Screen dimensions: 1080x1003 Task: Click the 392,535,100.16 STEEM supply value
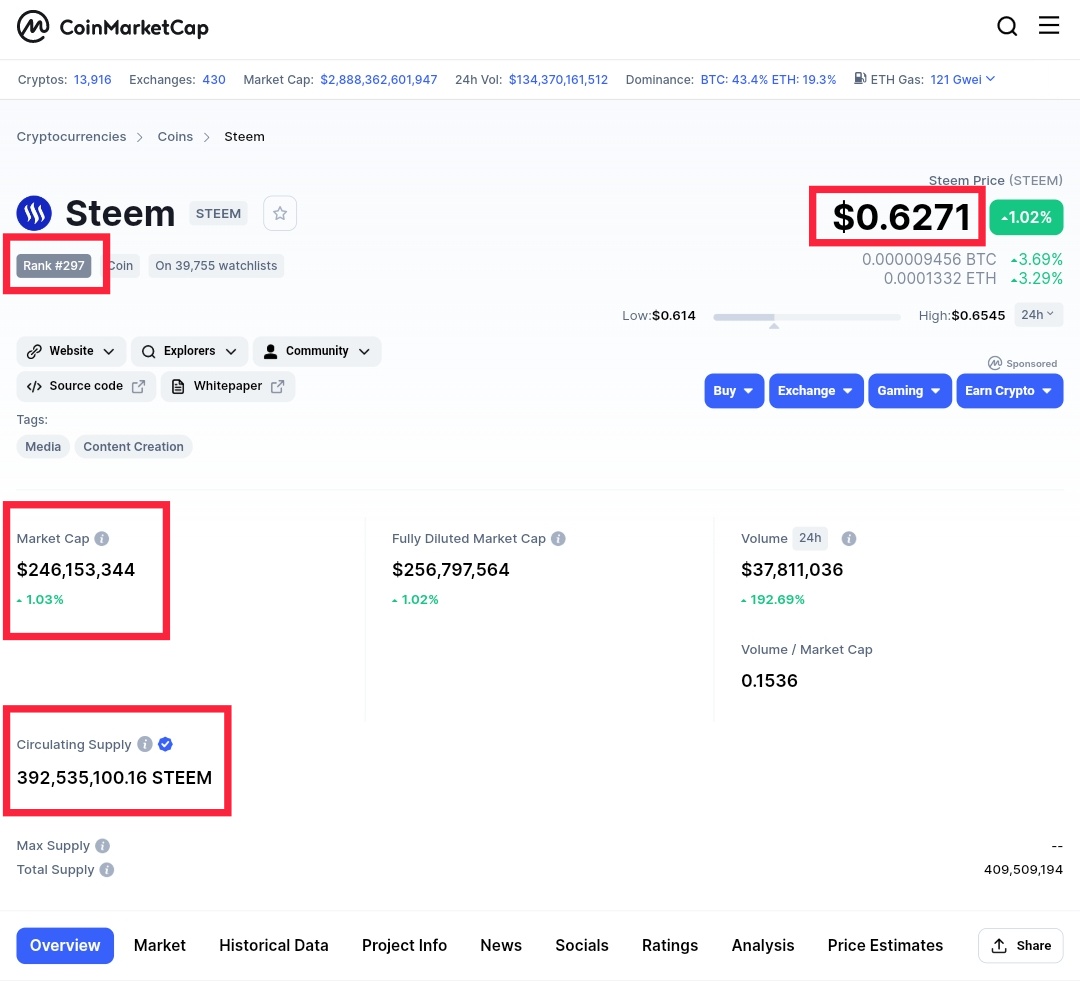(x=114, y=778)
